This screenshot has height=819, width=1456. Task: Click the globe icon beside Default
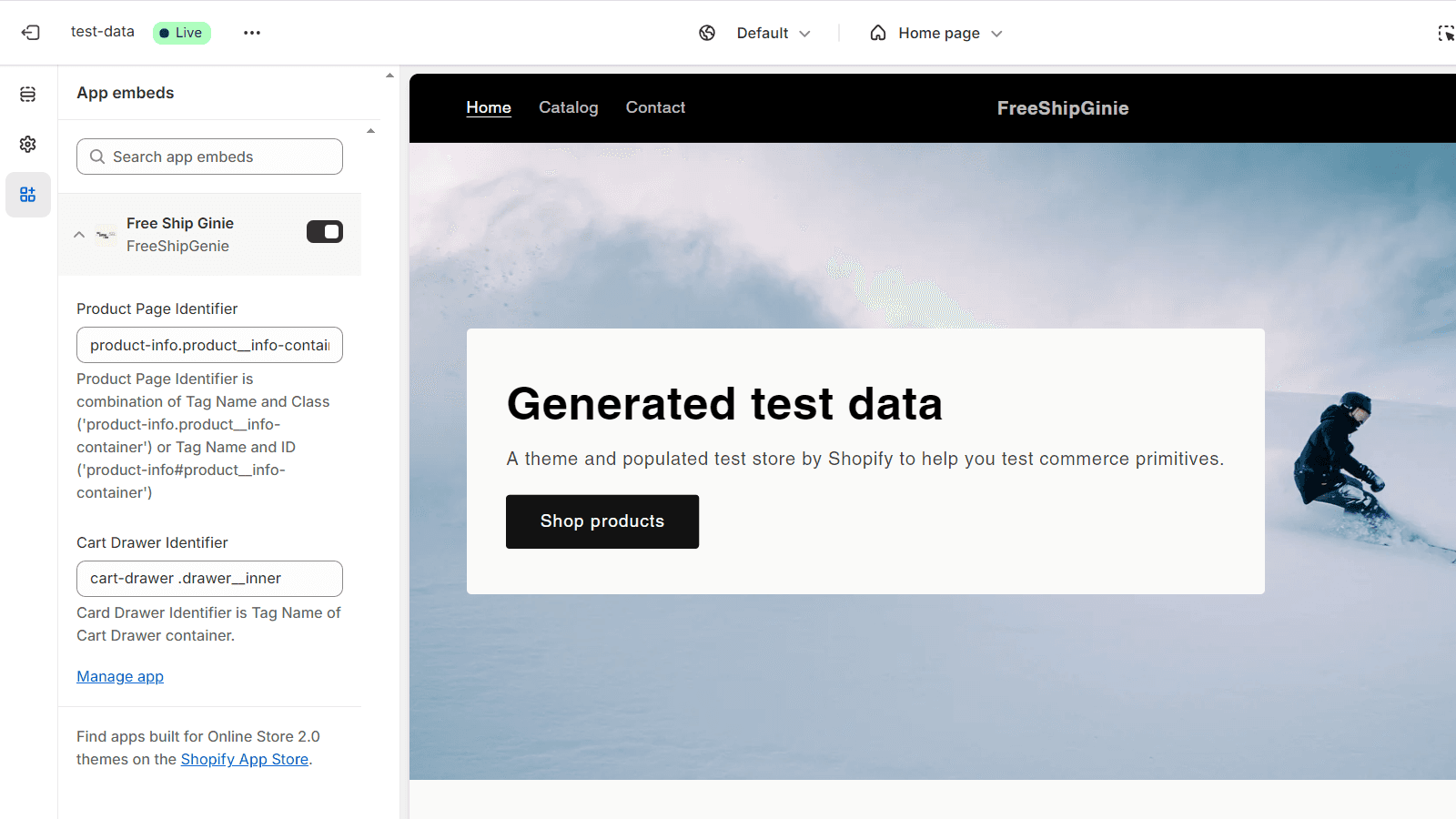[x=707, y=33]
